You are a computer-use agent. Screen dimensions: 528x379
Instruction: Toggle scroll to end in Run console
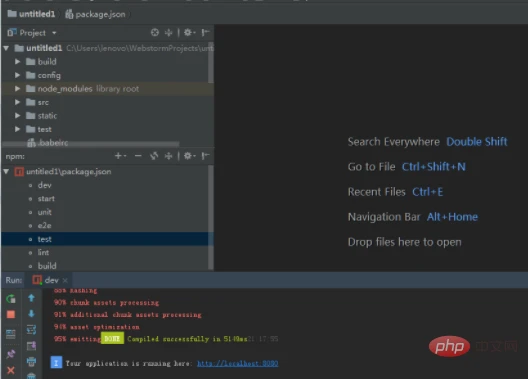click(31, 346)
